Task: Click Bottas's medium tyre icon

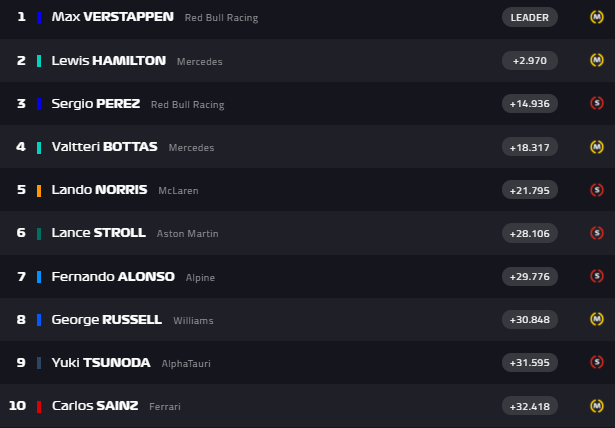Action: [596, 147]
